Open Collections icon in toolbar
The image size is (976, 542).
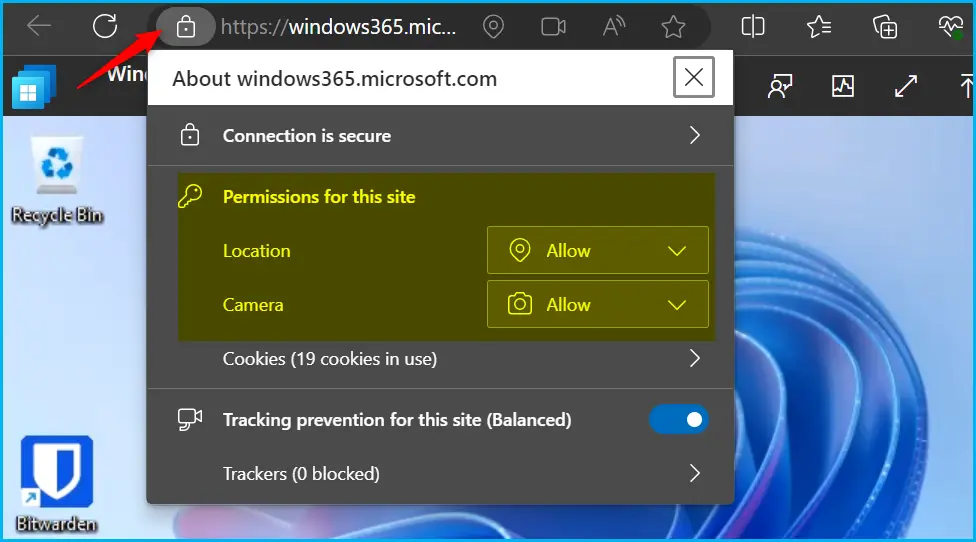pos(884,27)
